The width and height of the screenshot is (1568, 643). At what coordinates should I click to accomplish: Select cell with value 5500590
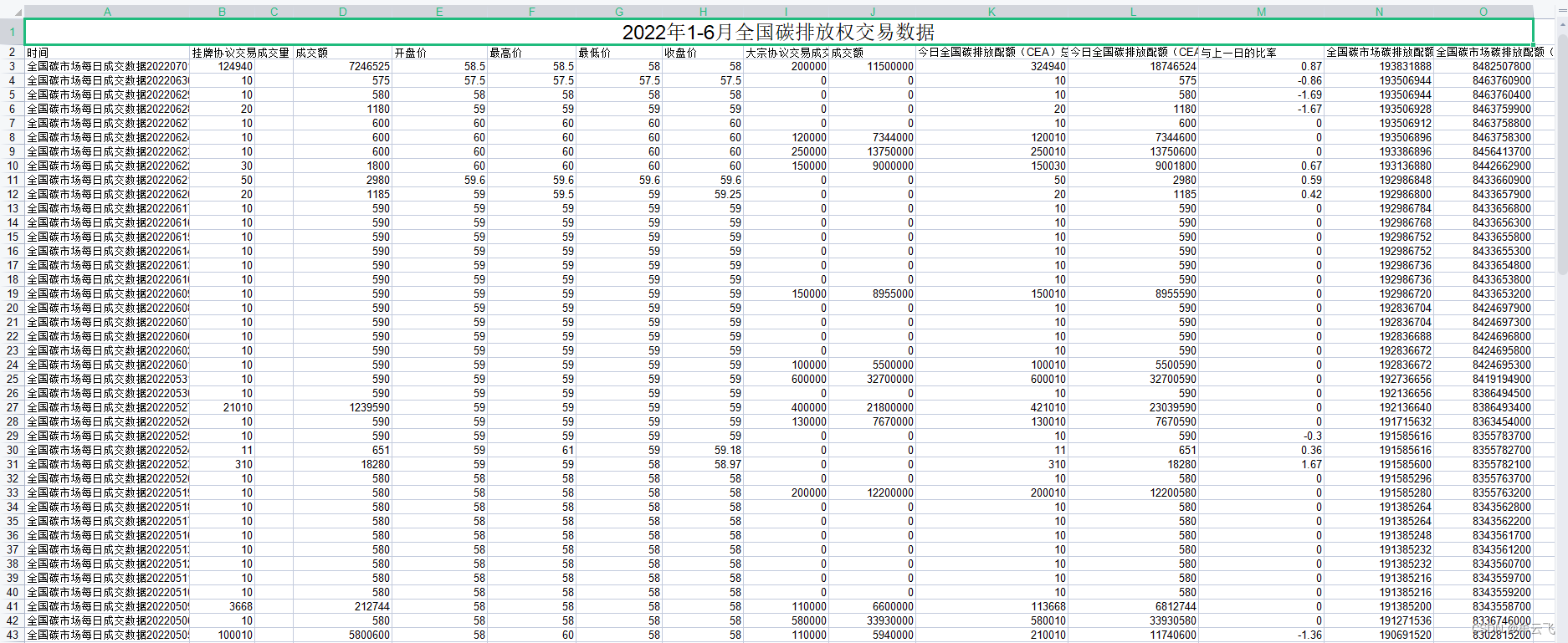(1133, 365)
